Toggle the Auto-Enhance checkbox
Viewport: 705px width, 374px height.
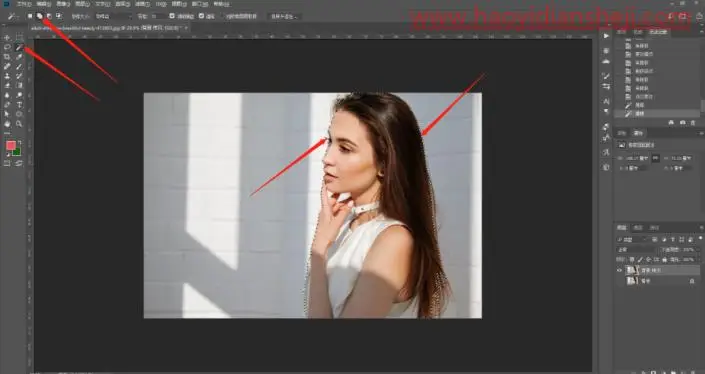(x=201, y=16)
